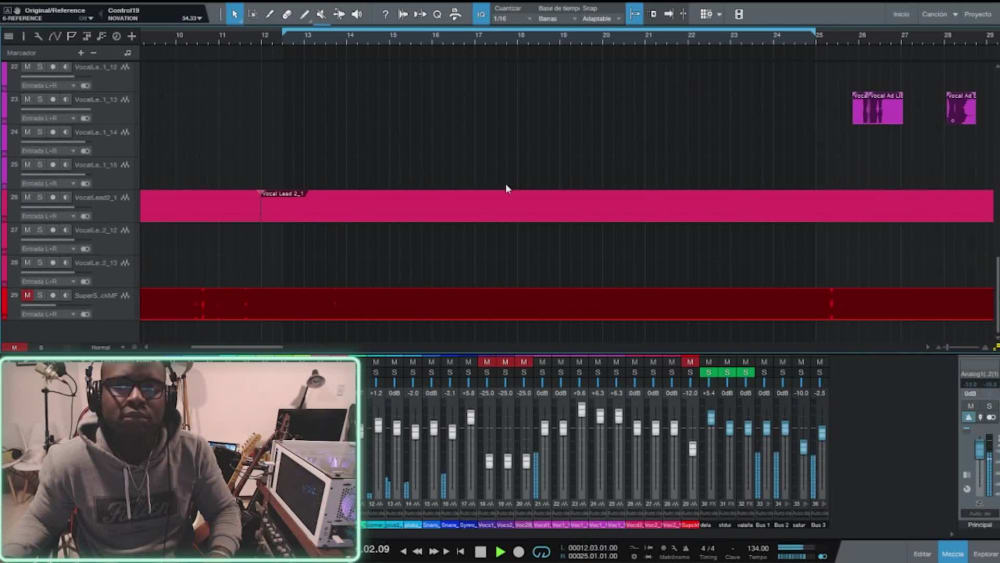The image size is (1000, 563).
Task: Open the tempo track clock icon
Action: pos(117,36)
